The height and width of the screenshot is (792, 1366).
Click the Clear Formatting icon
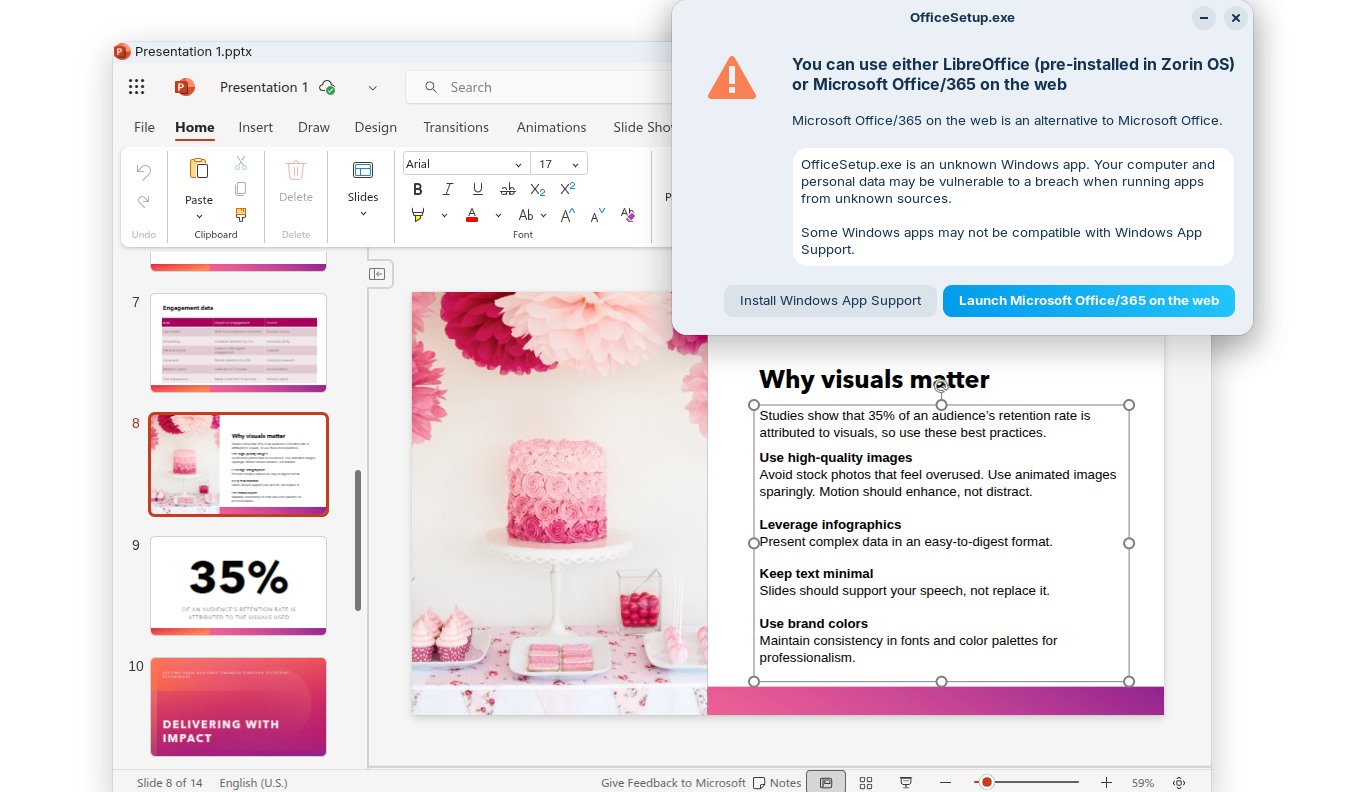pyautogui.click(x=627, y=214)
